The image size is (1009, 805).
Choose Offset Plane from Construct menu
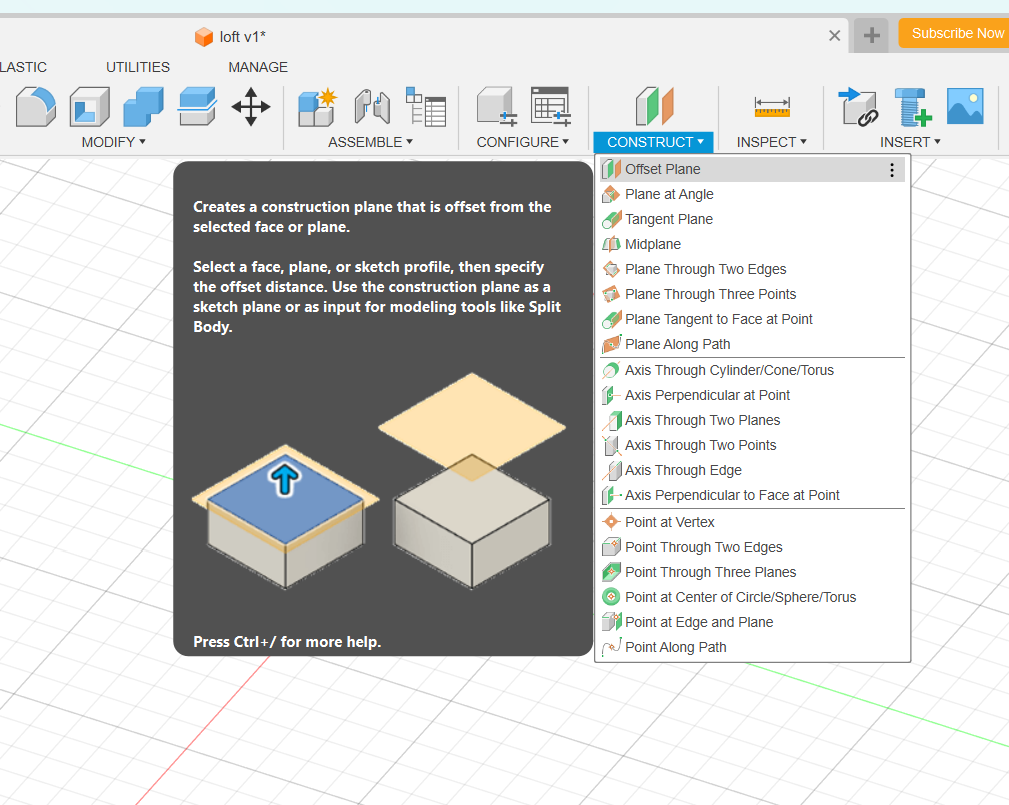click(x=752, y=169)
